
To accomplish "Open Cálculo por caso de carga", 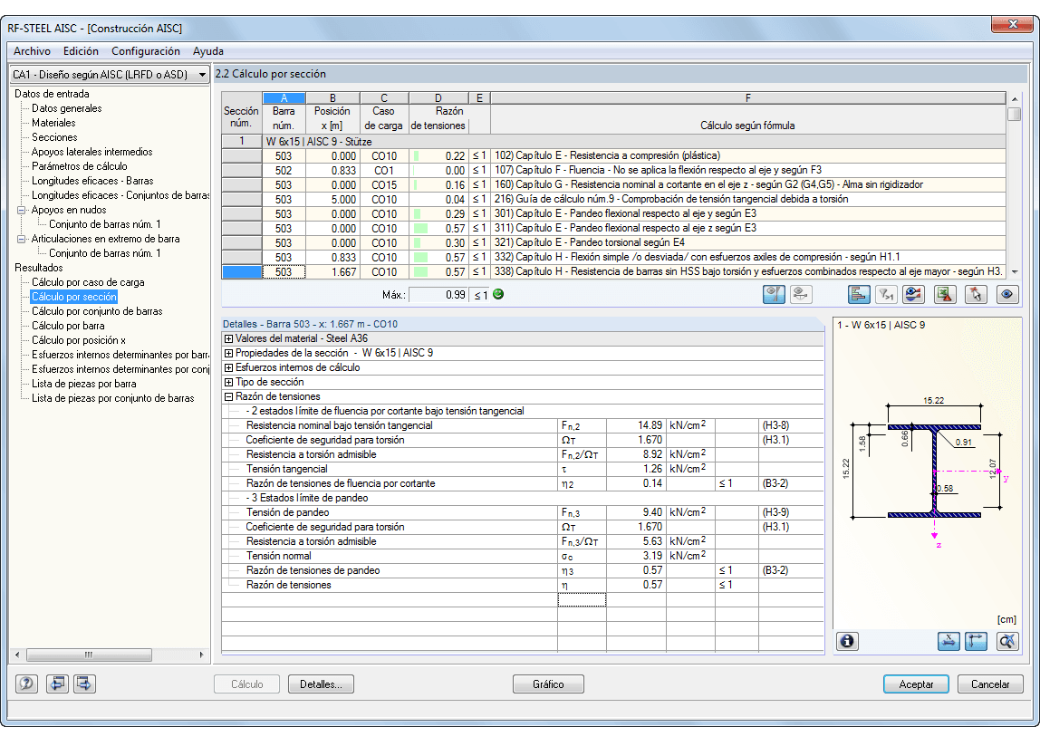I will (88, 282).
